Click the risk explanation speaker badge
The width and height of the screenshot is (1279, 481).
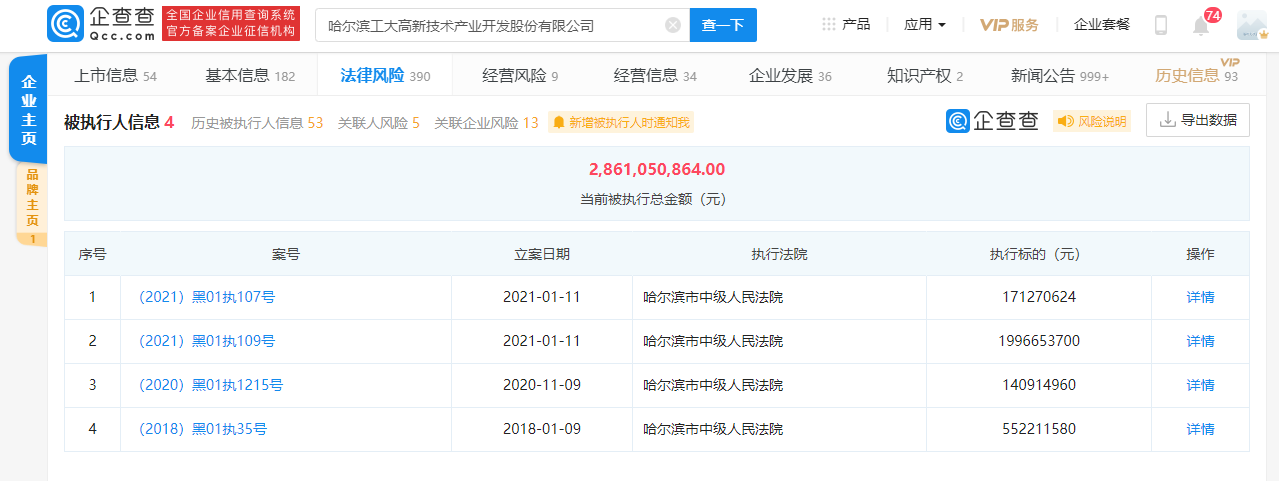click(x=1091, y=122)
